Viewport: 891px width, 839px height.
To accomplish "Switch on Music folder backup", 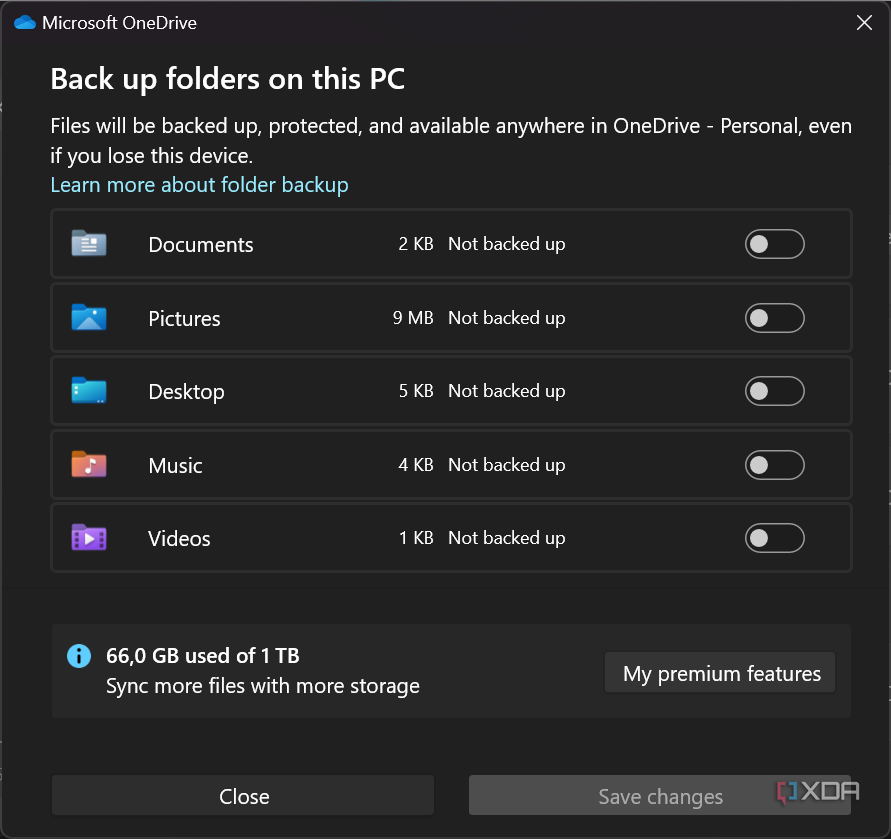I will (774, 465).
